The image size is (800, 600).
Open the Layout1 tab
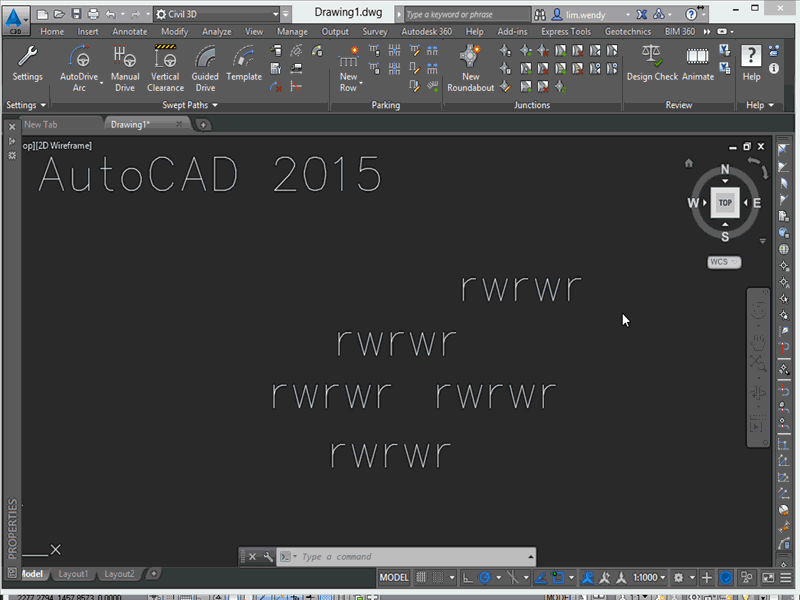[74, 574]
